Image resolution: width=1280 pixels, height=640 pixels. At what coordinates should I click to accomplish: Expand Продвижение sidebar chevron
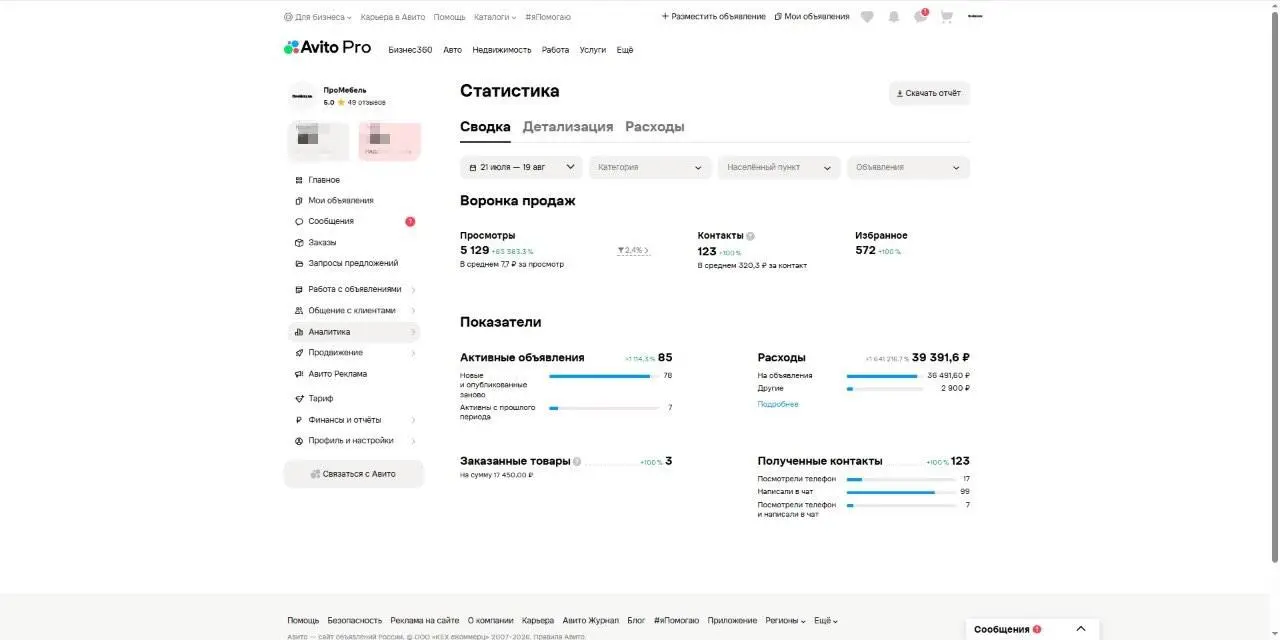click(x=413, y=353)
